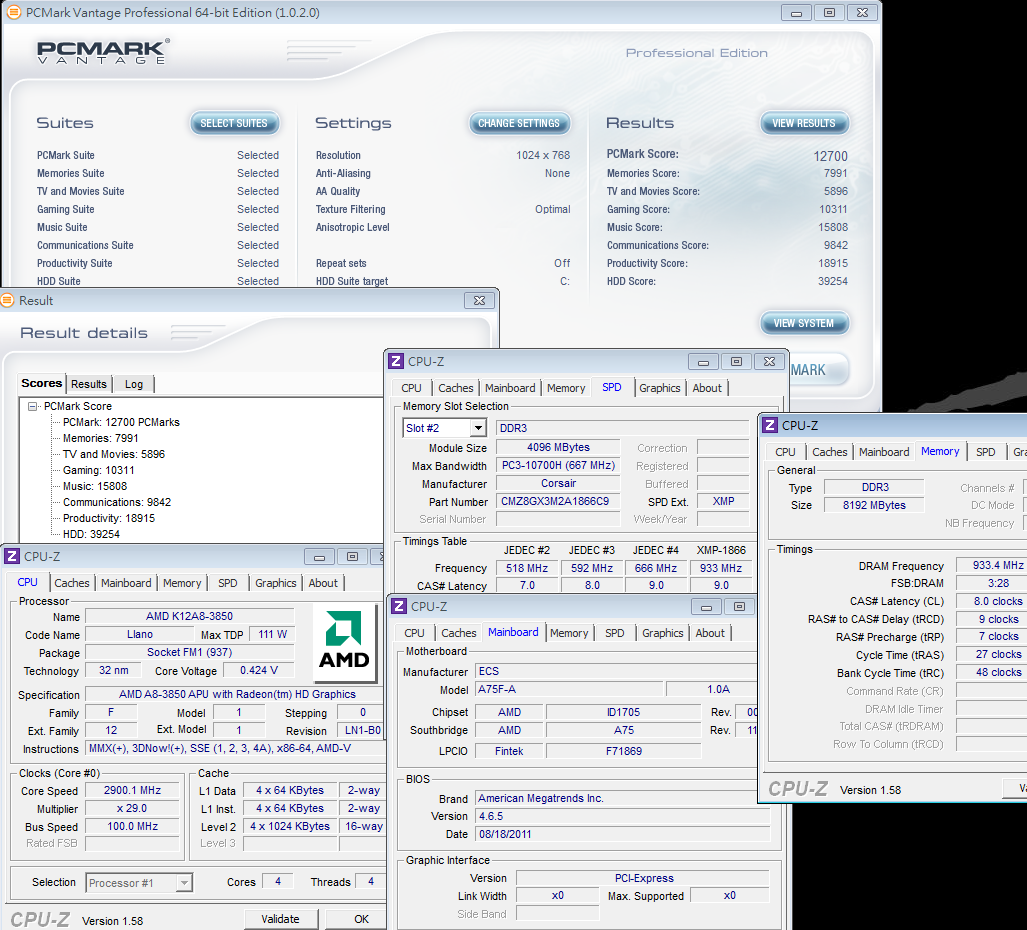Click the CHANGE SETTINGS button
Screen dimensions: 1027x930
tap(519, 123)
